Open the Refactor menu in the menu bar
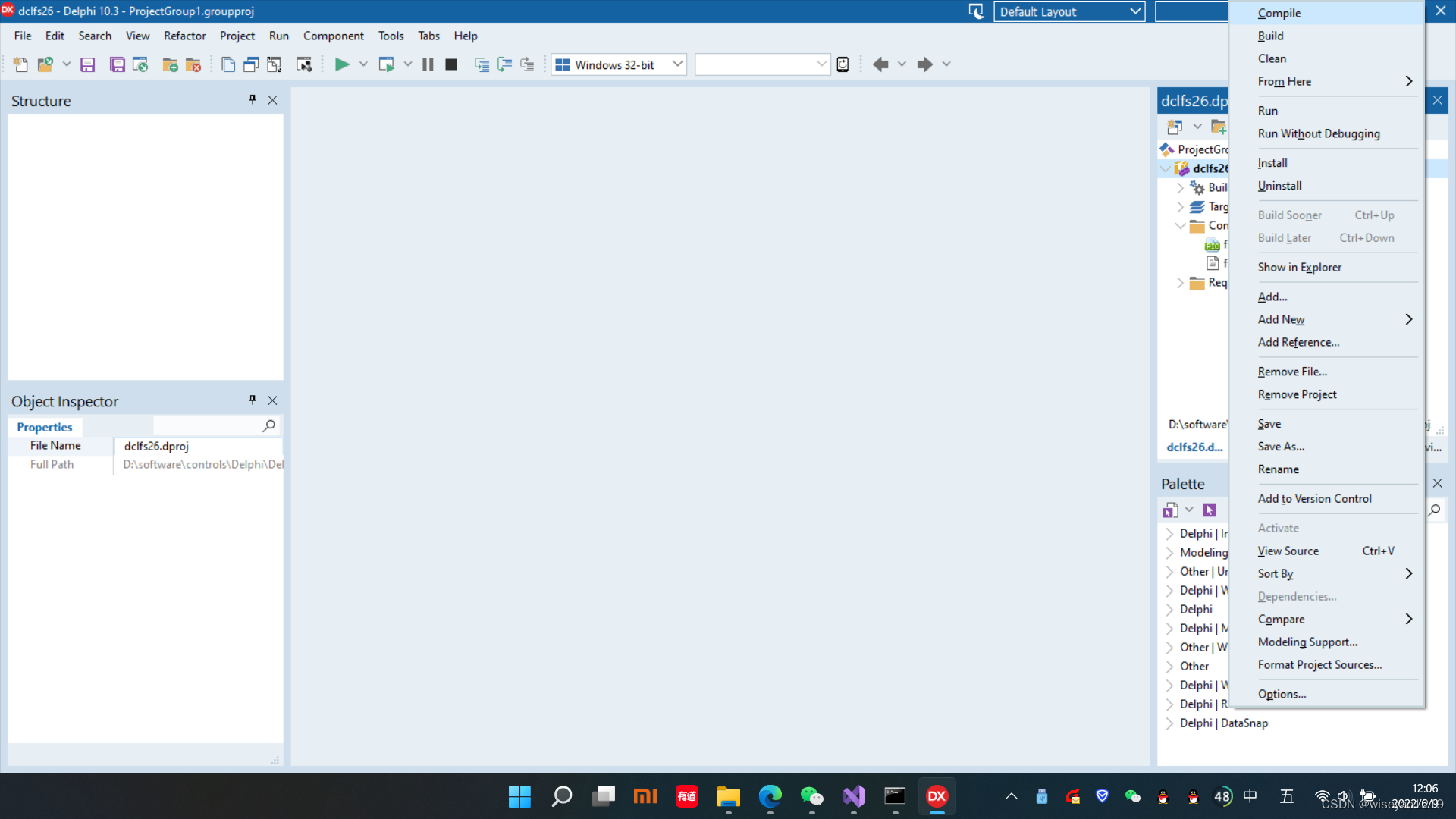 185,36
